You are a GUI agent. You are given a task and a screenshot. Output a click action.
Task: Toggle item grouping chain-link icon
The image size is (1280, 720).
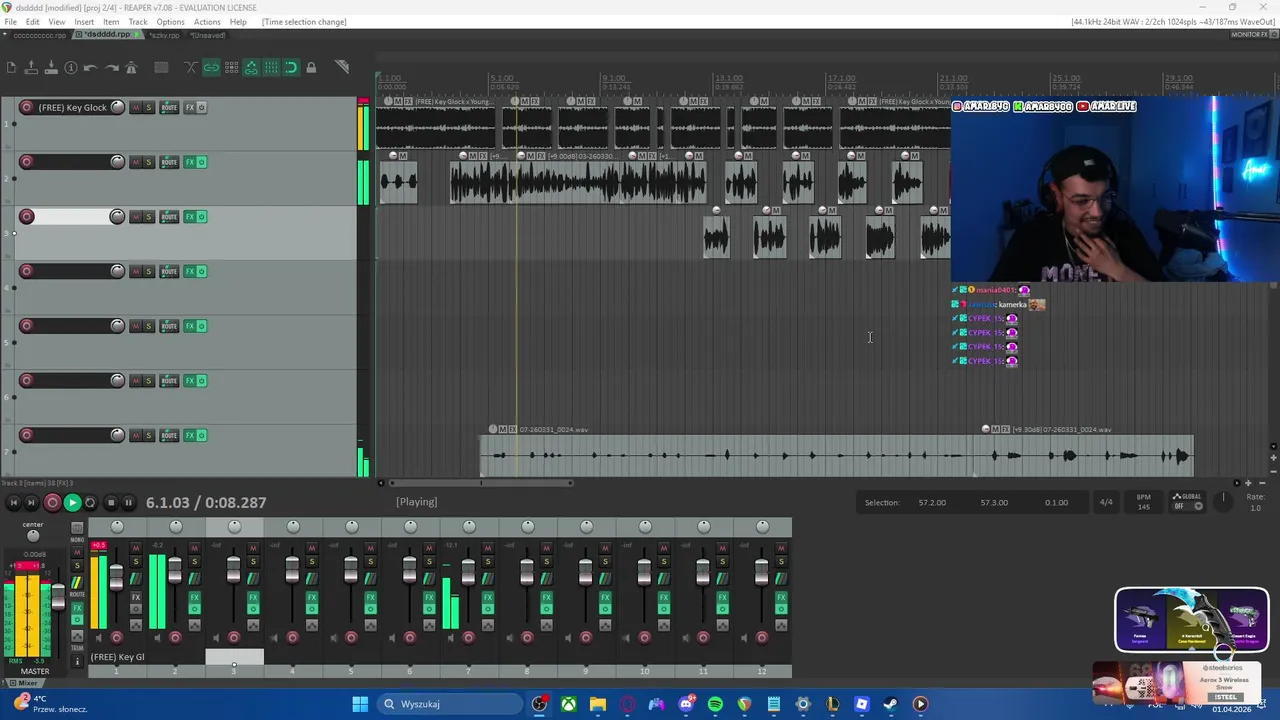click(x=211, y=67)
